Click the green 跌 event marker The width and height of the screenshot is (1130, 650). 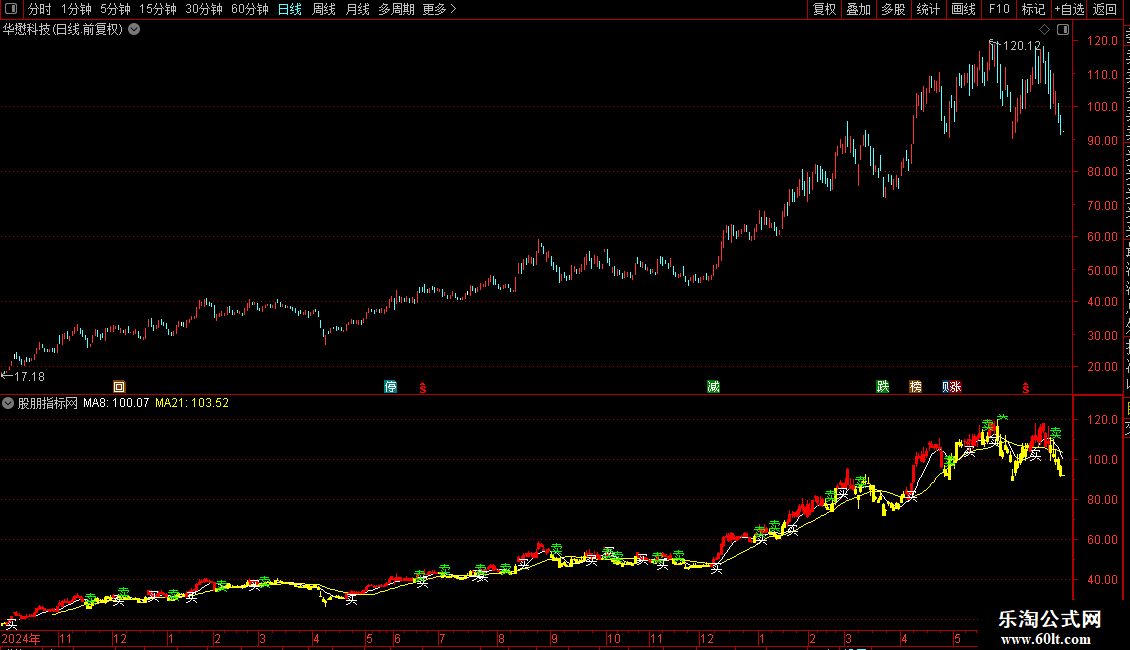point(883,387)
